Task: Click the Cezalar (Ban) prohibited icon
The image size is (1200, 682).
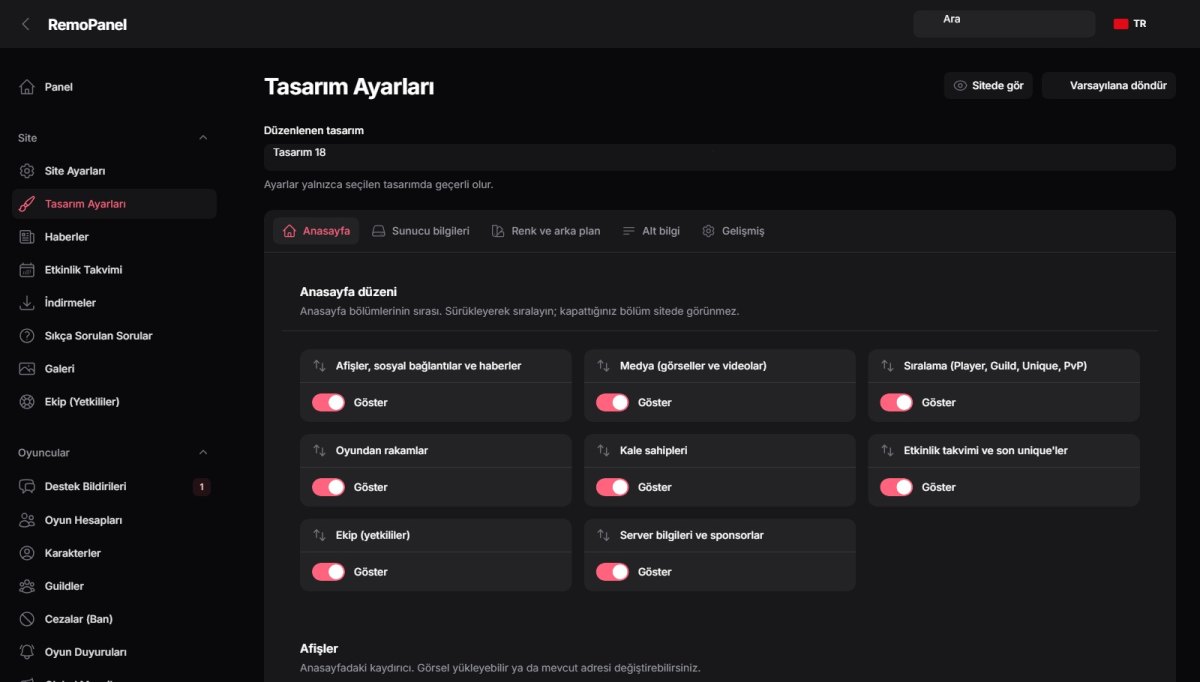Action: (x=27, y=619)
